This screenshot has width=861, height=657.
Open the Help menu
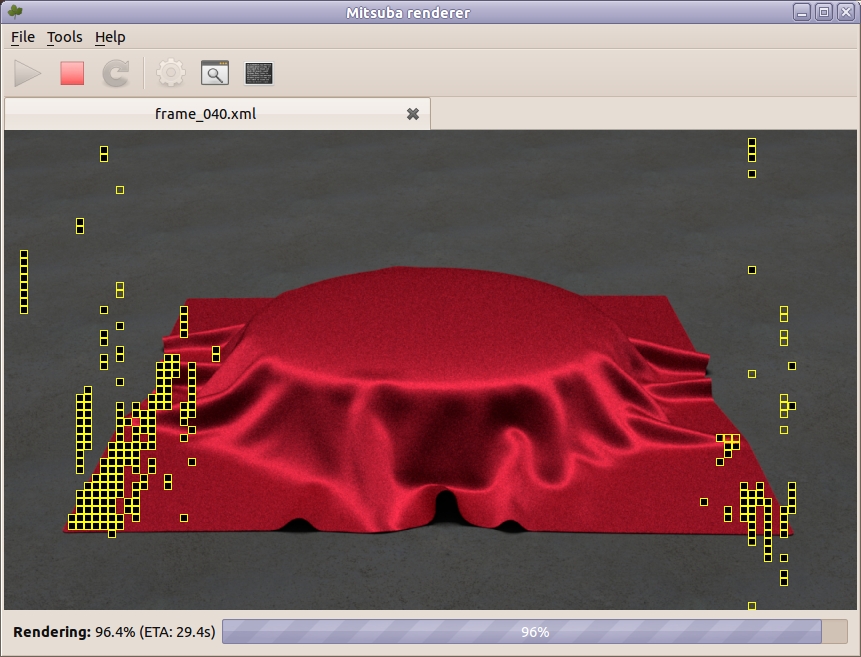110,37
